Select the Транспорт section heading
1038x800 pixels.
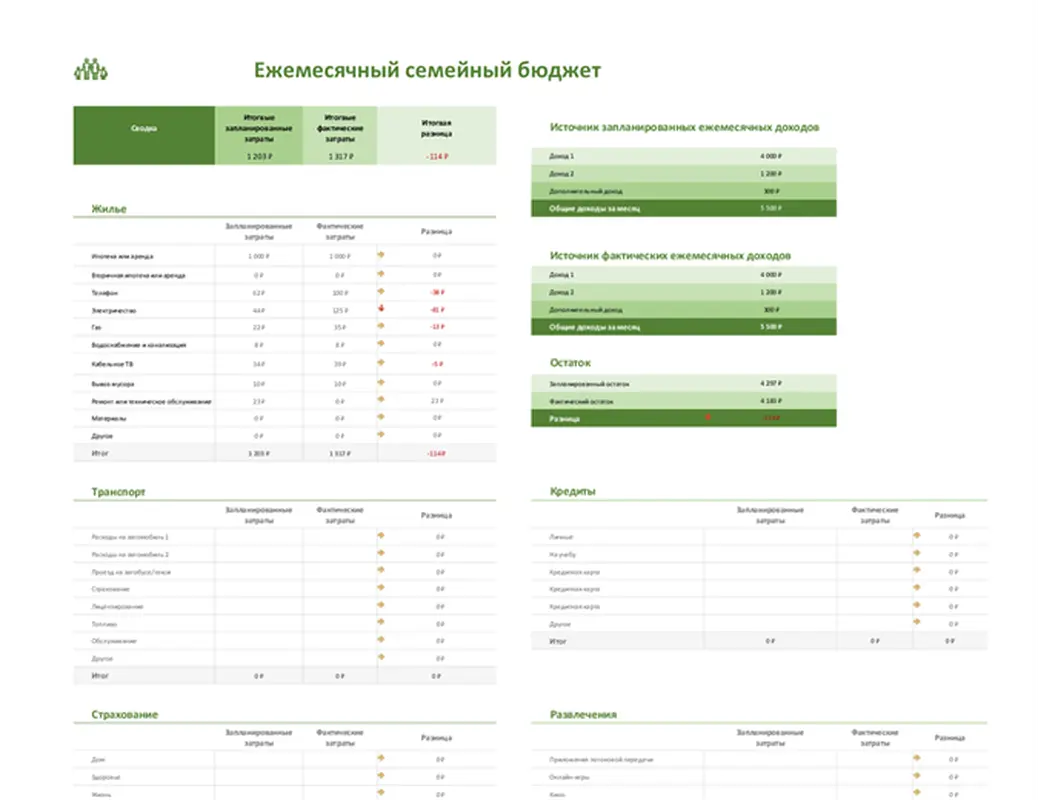[x=118, y=492]
